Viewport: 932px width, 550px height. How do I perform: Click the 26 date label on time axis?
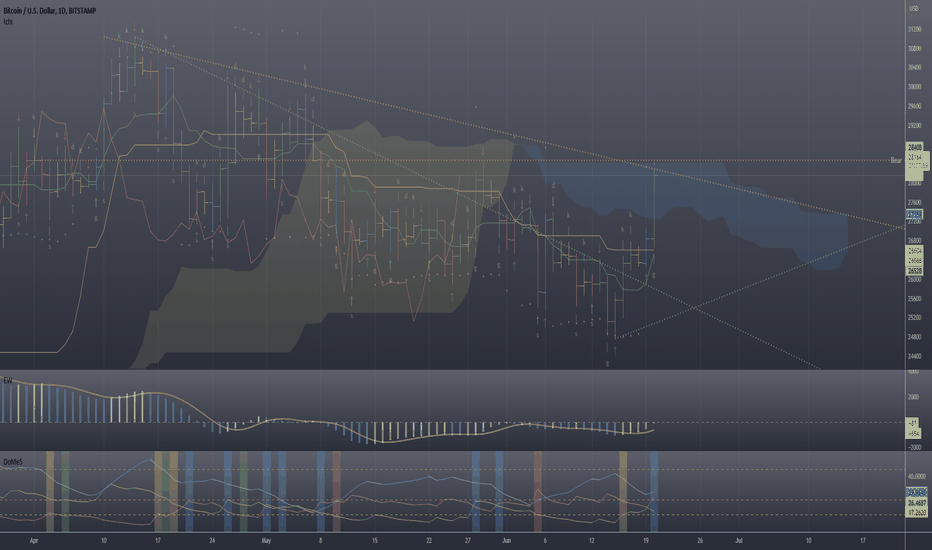click(x=700, y=540)
